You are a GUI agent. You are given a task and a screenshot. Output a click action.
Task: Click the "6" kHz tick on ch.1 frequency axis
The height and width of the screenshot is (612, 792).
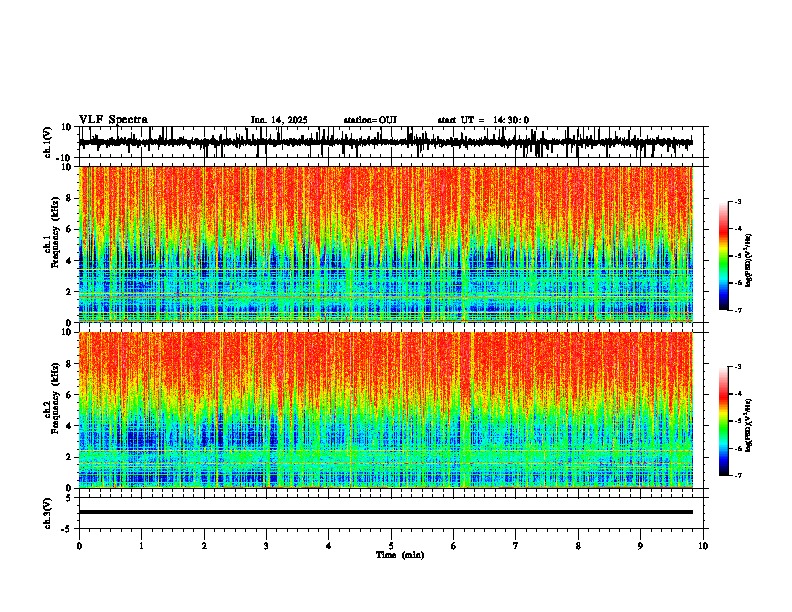(71, 229)
